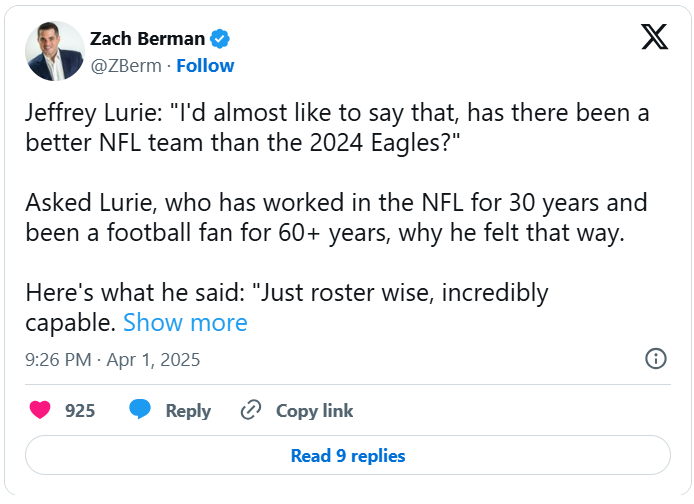Click the 'Asked Lurie' paragraph
Viewport: 694px width, 504px height.
336,218
